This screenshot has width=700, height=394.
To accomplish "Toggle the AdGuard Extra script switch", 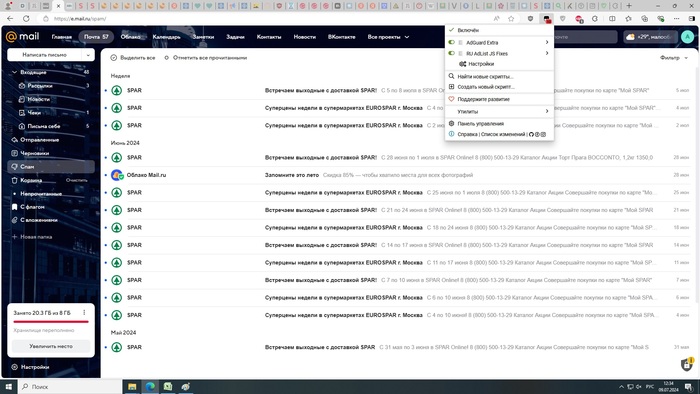I will pyautogui.click(x=451, y=42).
